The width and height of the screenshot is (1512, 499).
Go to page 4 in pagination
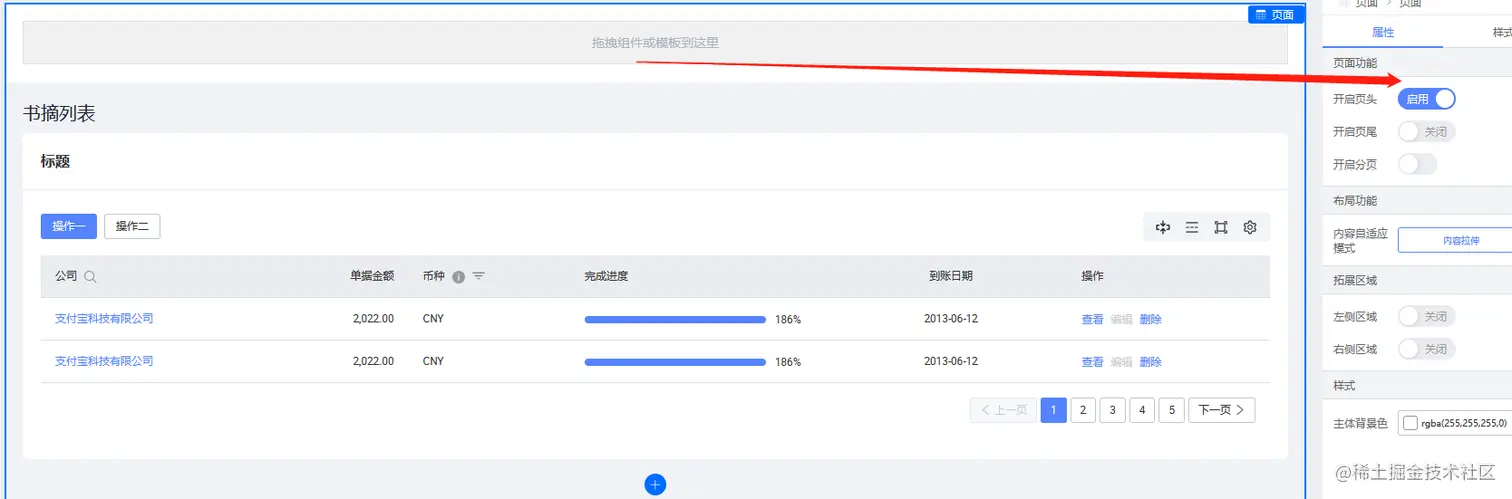(1142, 410)
